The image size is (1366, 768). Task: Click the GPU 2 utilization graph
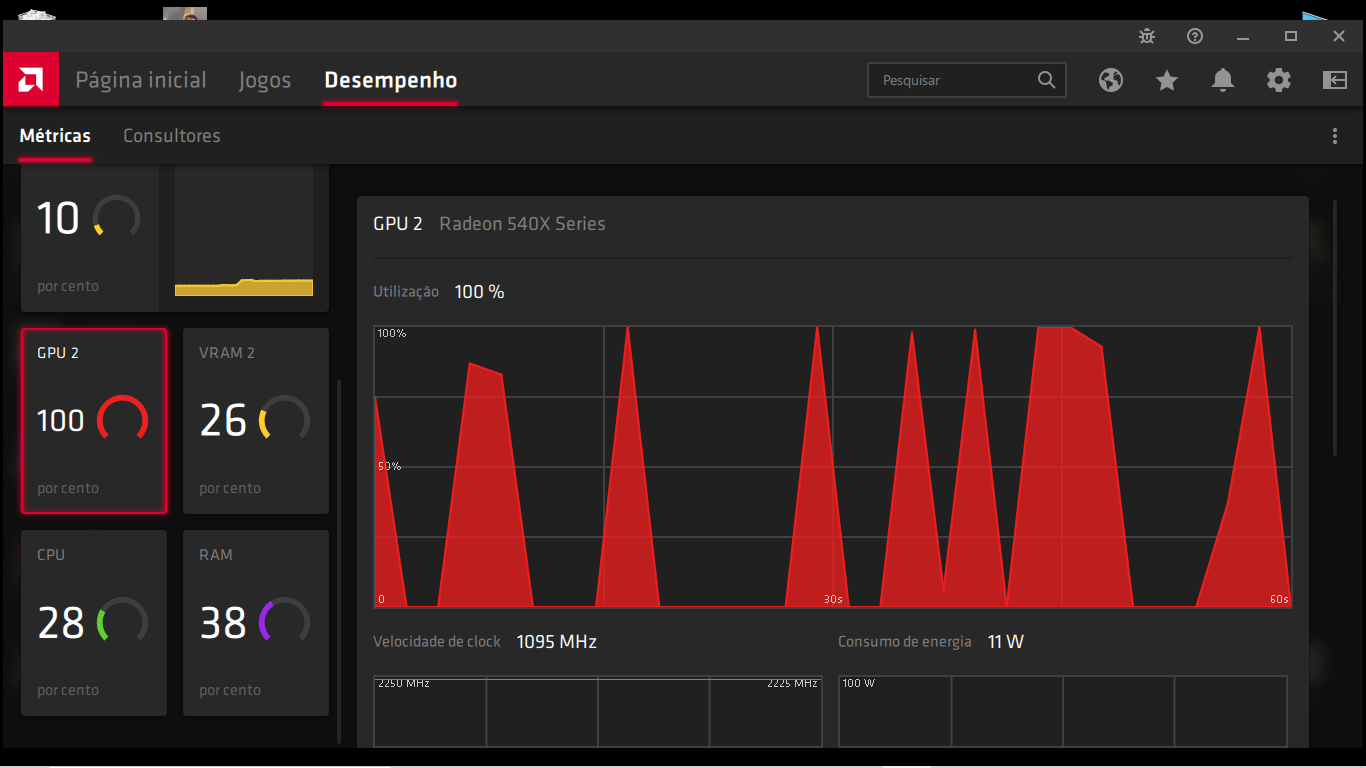[833, 467]
